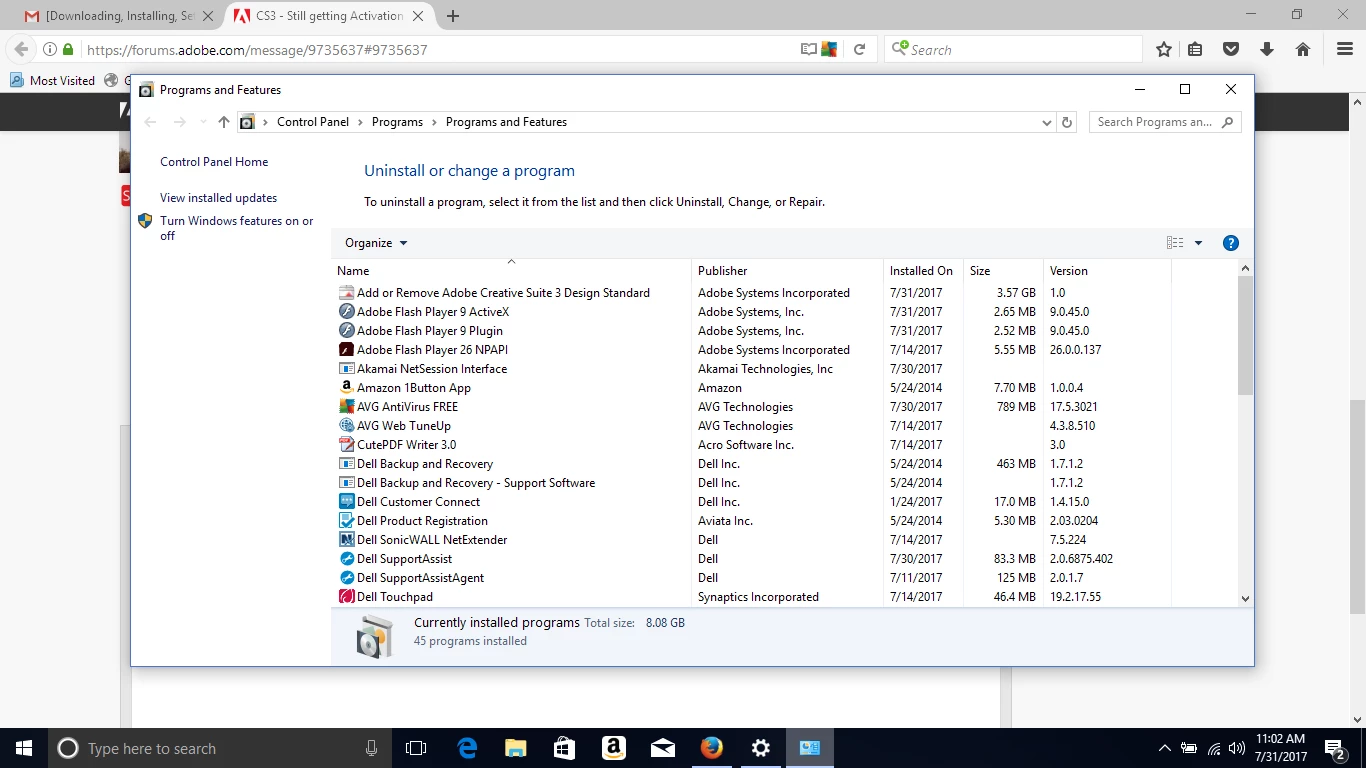
Task: Click the Adobe Flash Player 9 ActiveX icon
Action: (346, 312)
